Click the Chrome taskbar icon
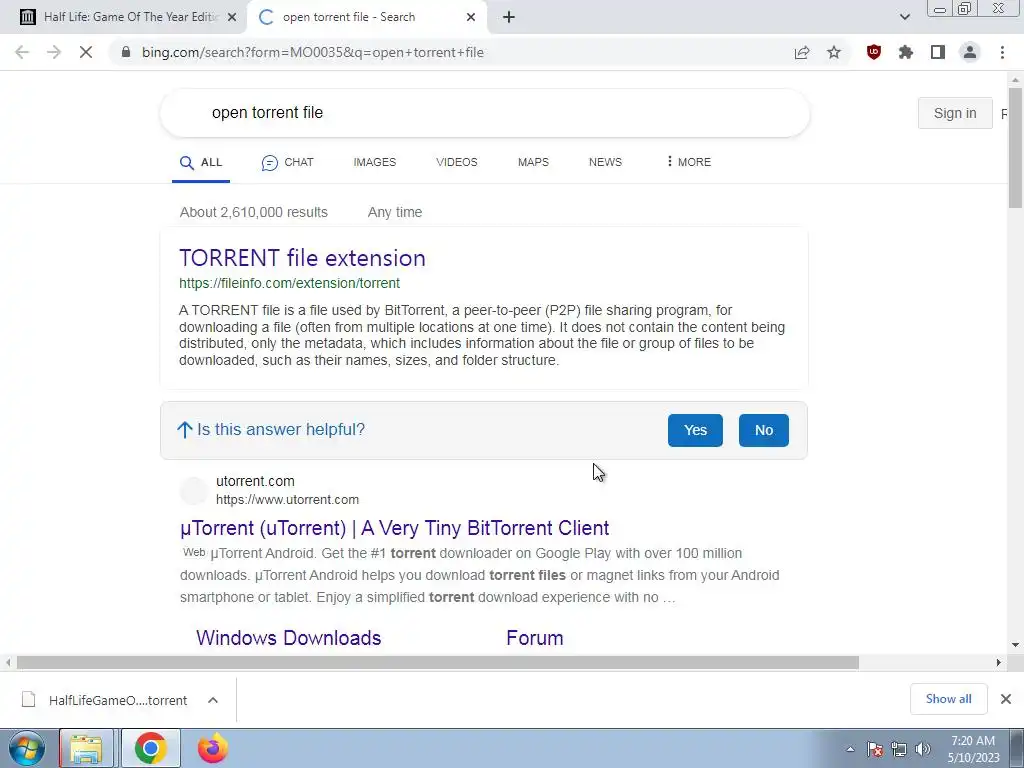This screenshot has height=768, width=1024. pyautogui.click(x=150, y=748)
